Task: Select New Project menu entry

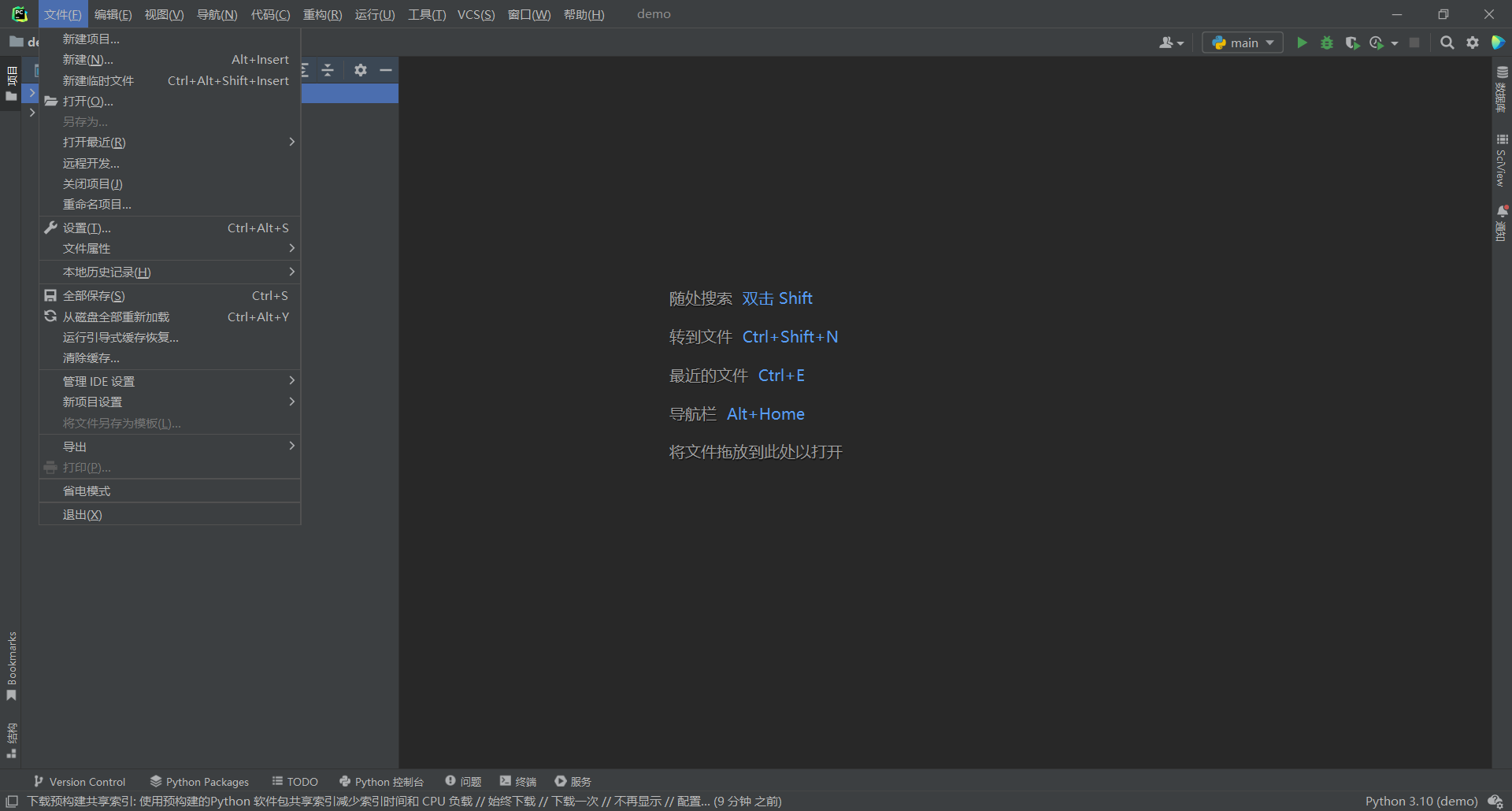Action: 170,39
